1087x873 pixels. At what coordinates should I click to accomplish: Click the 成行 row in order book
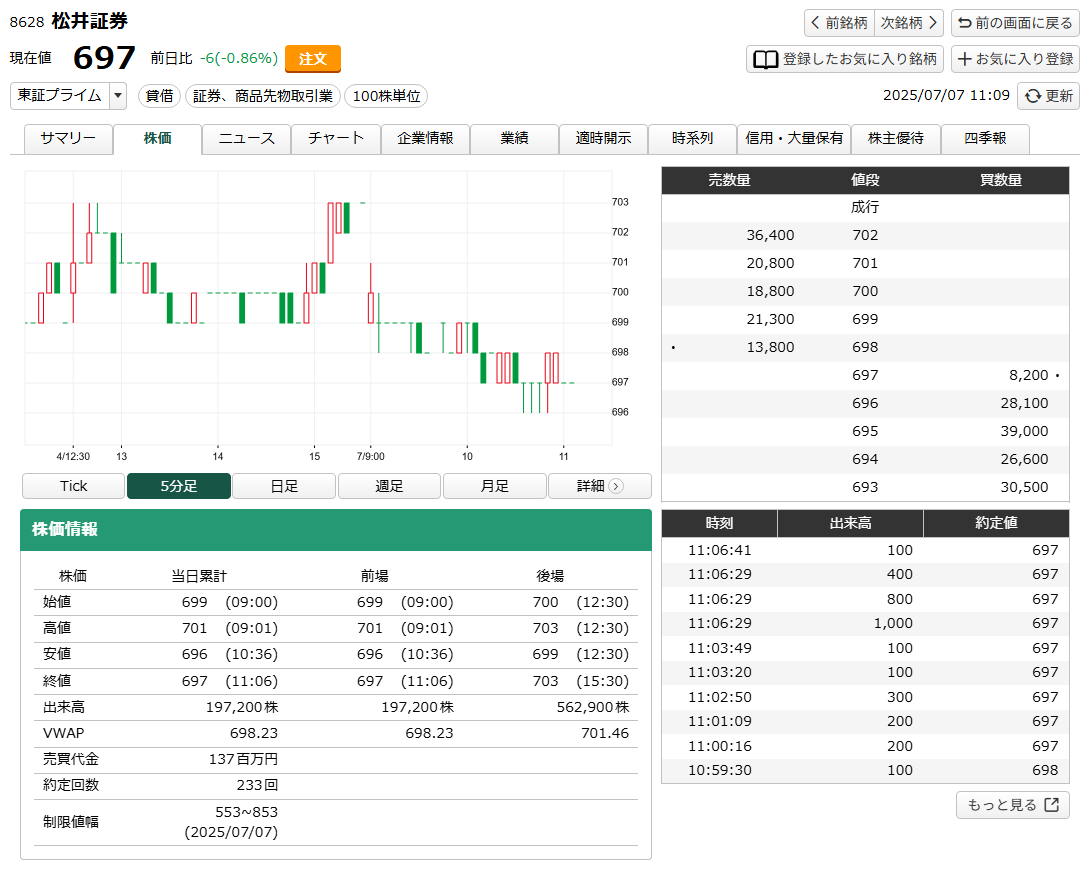coord(865,207)
